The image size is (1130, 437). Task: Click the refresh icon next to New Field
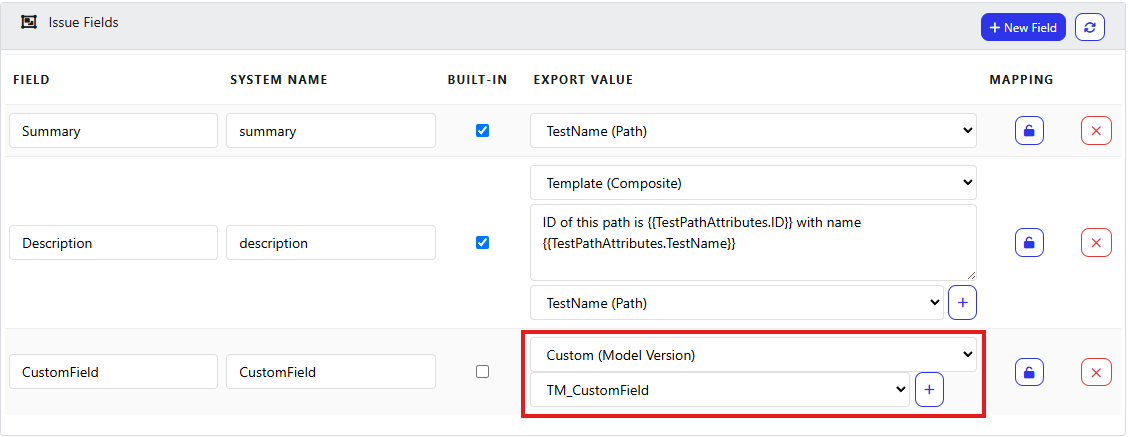pyautogui.click(x=1090, y=27)
